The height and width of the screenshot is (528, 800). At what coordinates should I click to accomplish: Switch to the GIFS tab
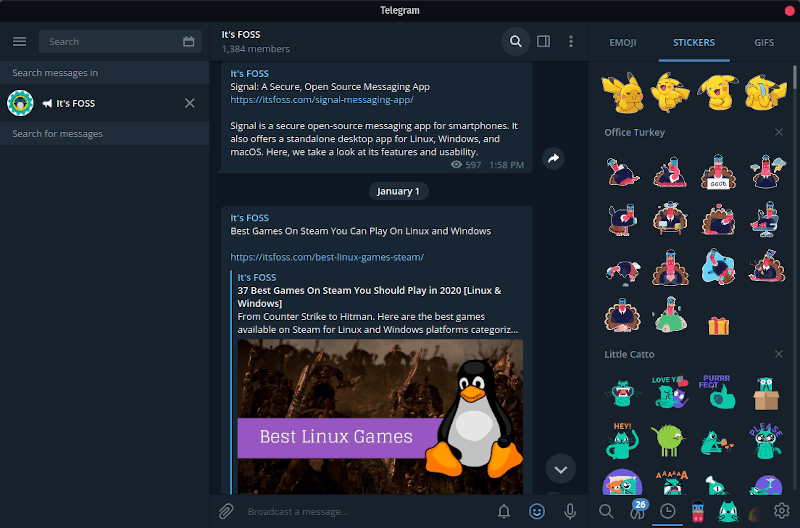(x=764, y=42)
